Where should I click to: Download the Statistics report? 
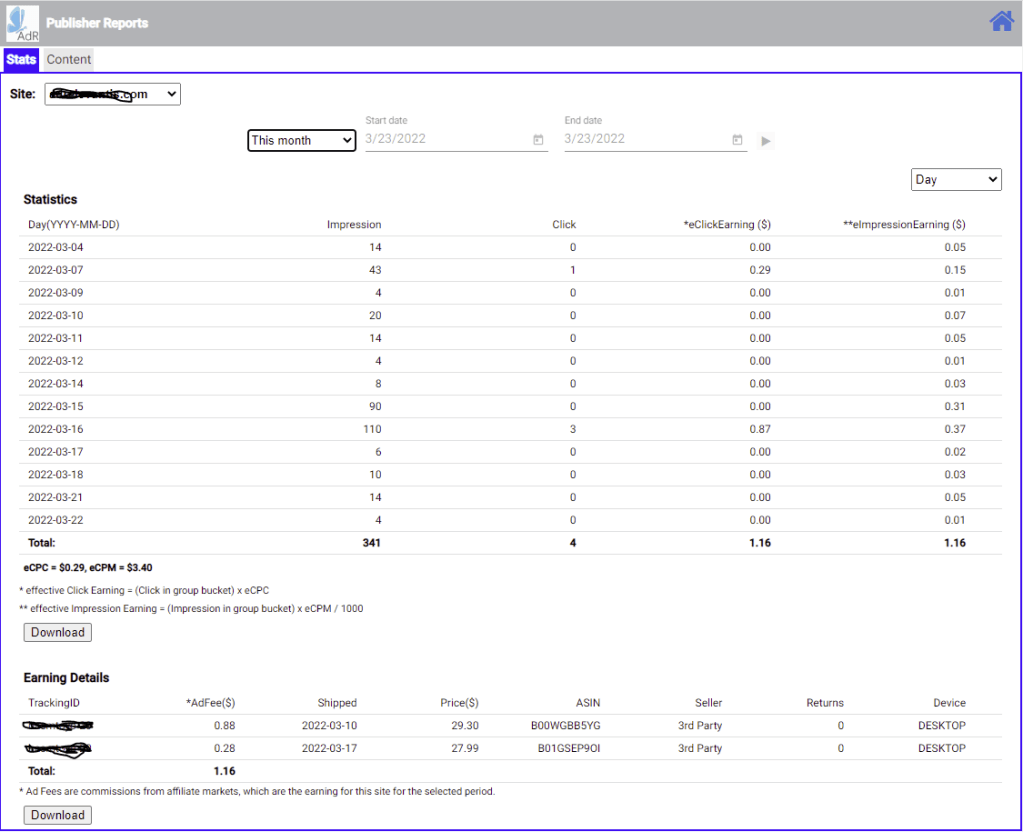point(58,632)
